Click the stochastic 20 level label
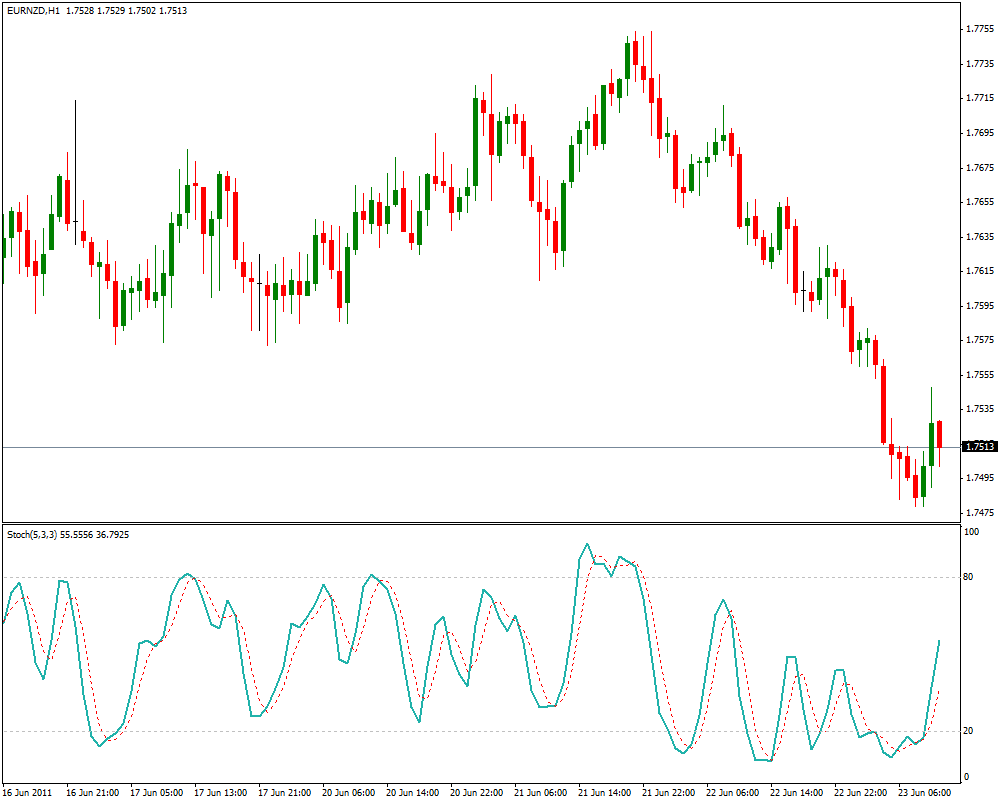This screenshot has width=1000, height=798. pyautogui.click(x=968, y=731)
